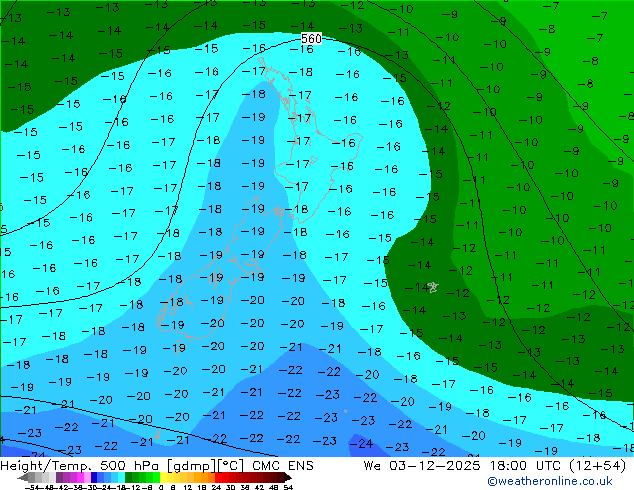Select the magenta swatch in the legend
The height and width of the screenshot is (490, 634).
click(80, 477)
